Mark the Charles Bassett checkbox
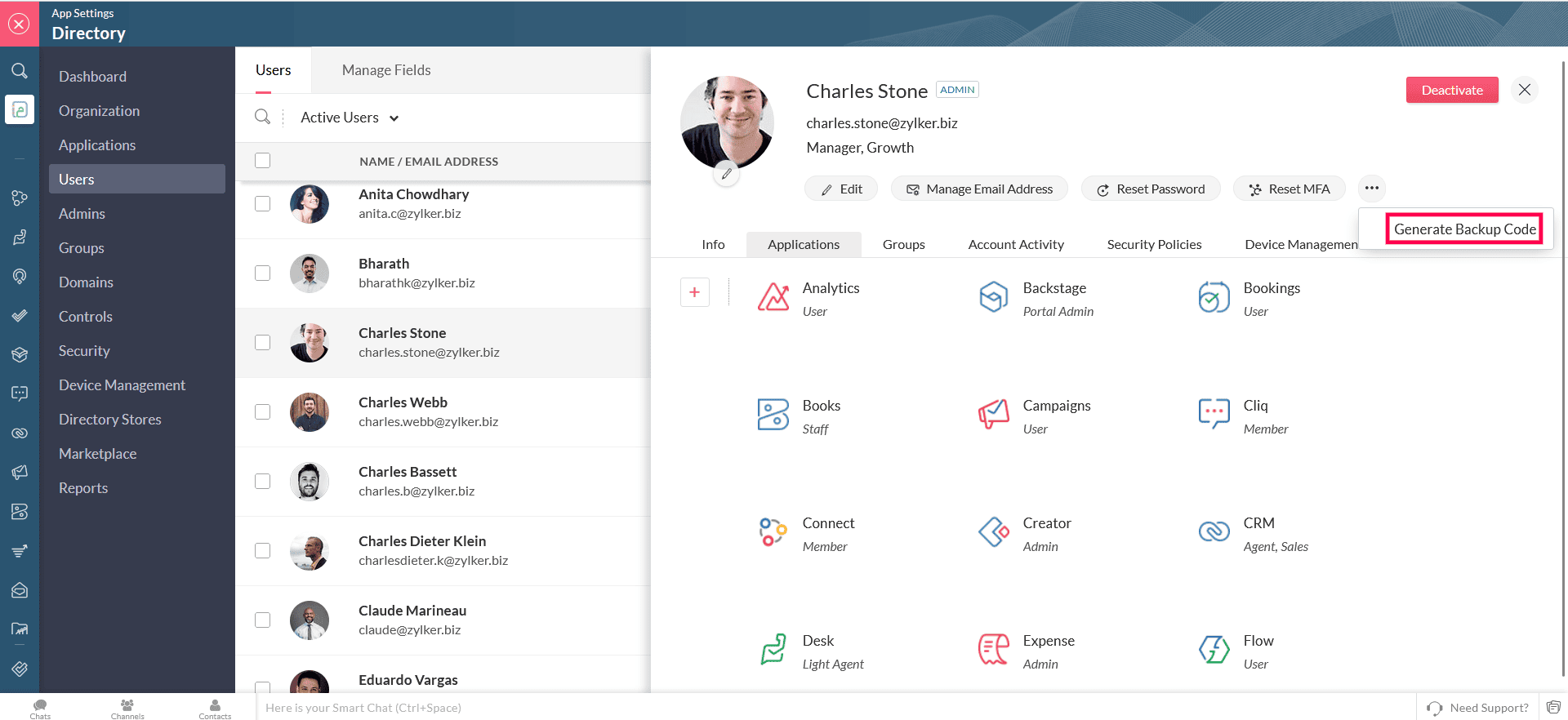The height and width of the screenshot is (720, 1568). [262, 481]
